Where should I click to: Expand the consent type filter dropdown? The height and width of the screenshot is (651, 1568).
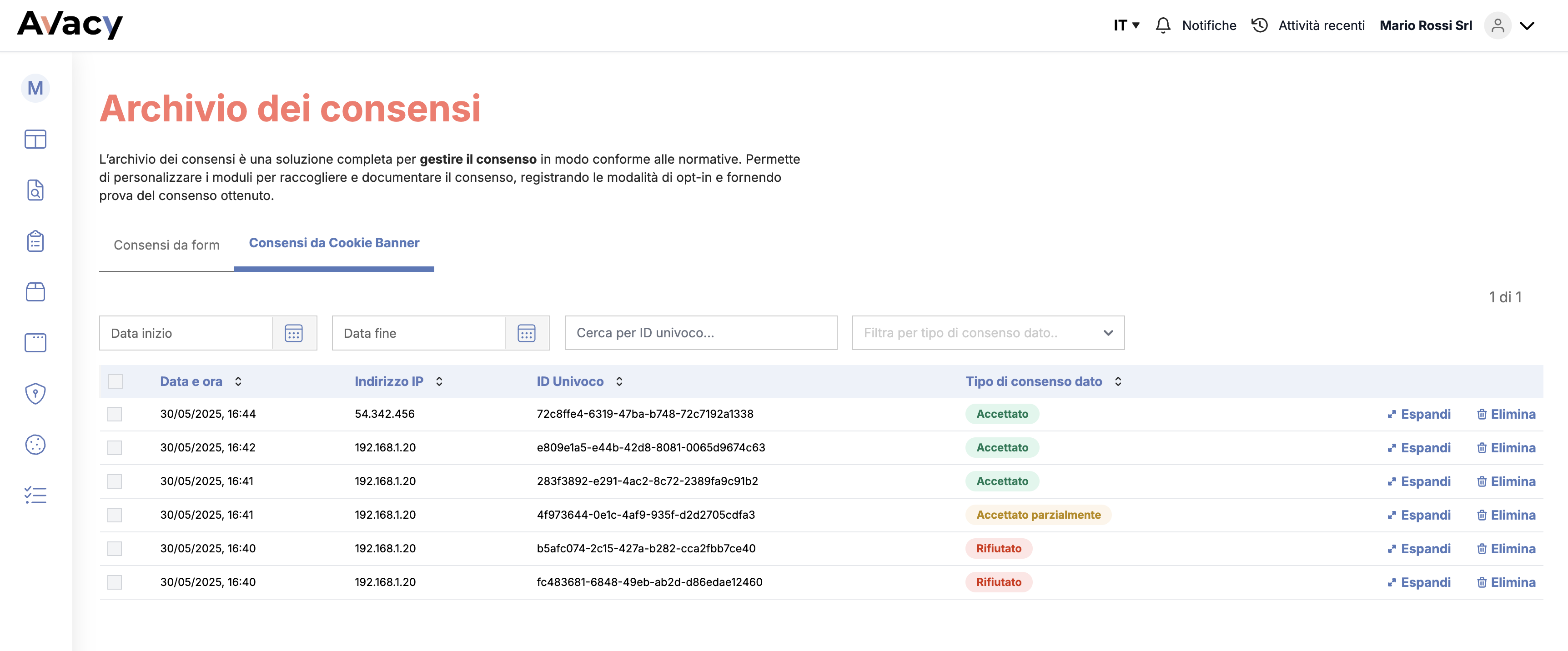pyautogui.click(x=1108, y=333)
